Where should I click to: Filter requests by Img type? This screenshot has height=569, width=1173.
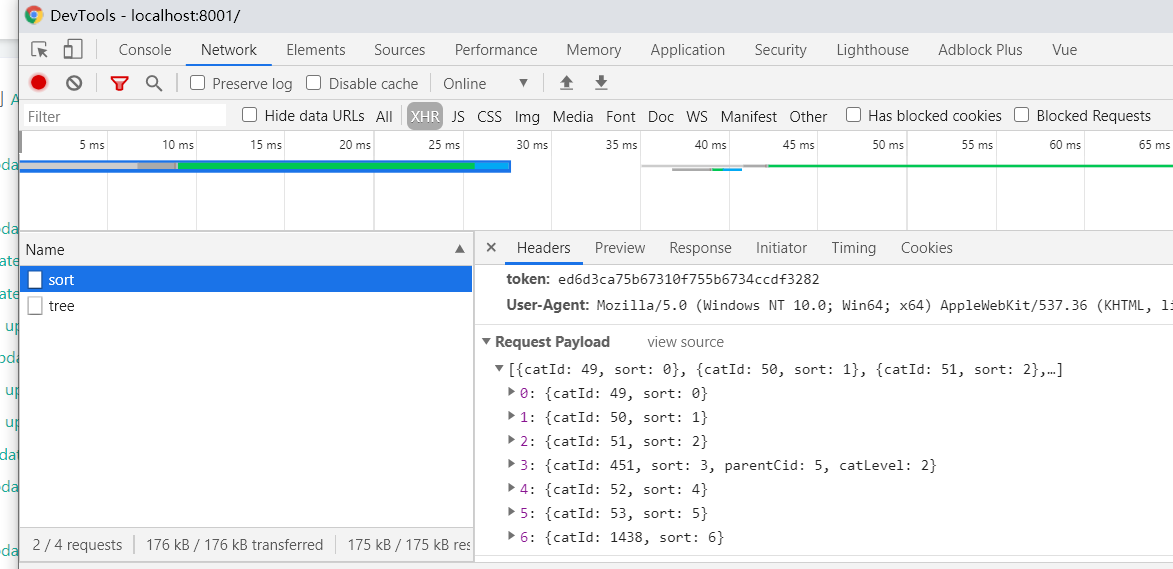coord(527,117)
